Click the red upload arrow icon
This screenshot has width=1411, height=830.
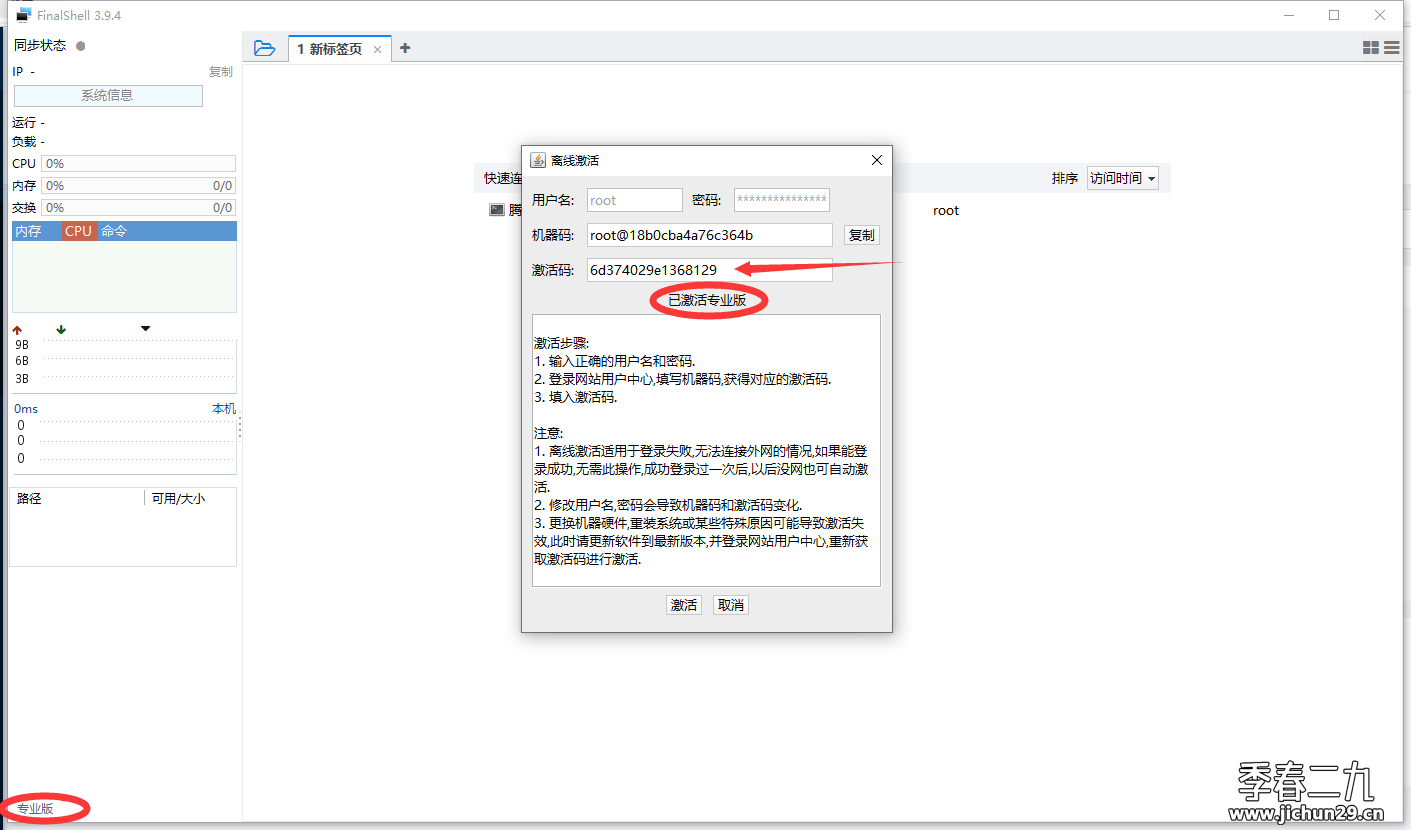[x=17, y=329]
